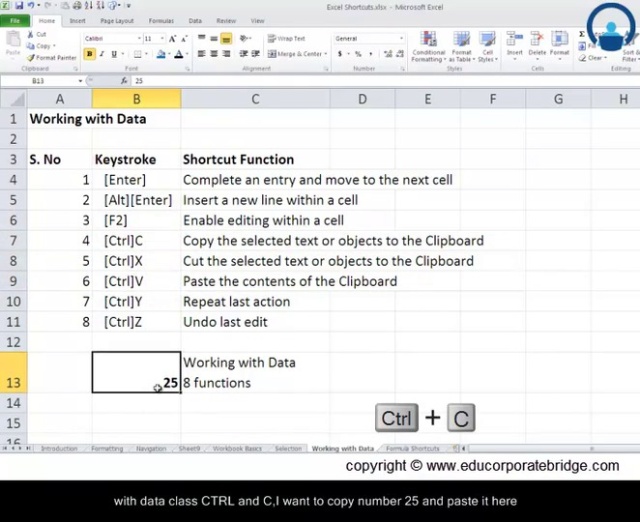The height and width of the screenshot is (522, 640).
Task: Click the Undo arrow icon
Action: pyautogui.click(x=31, y=6)
